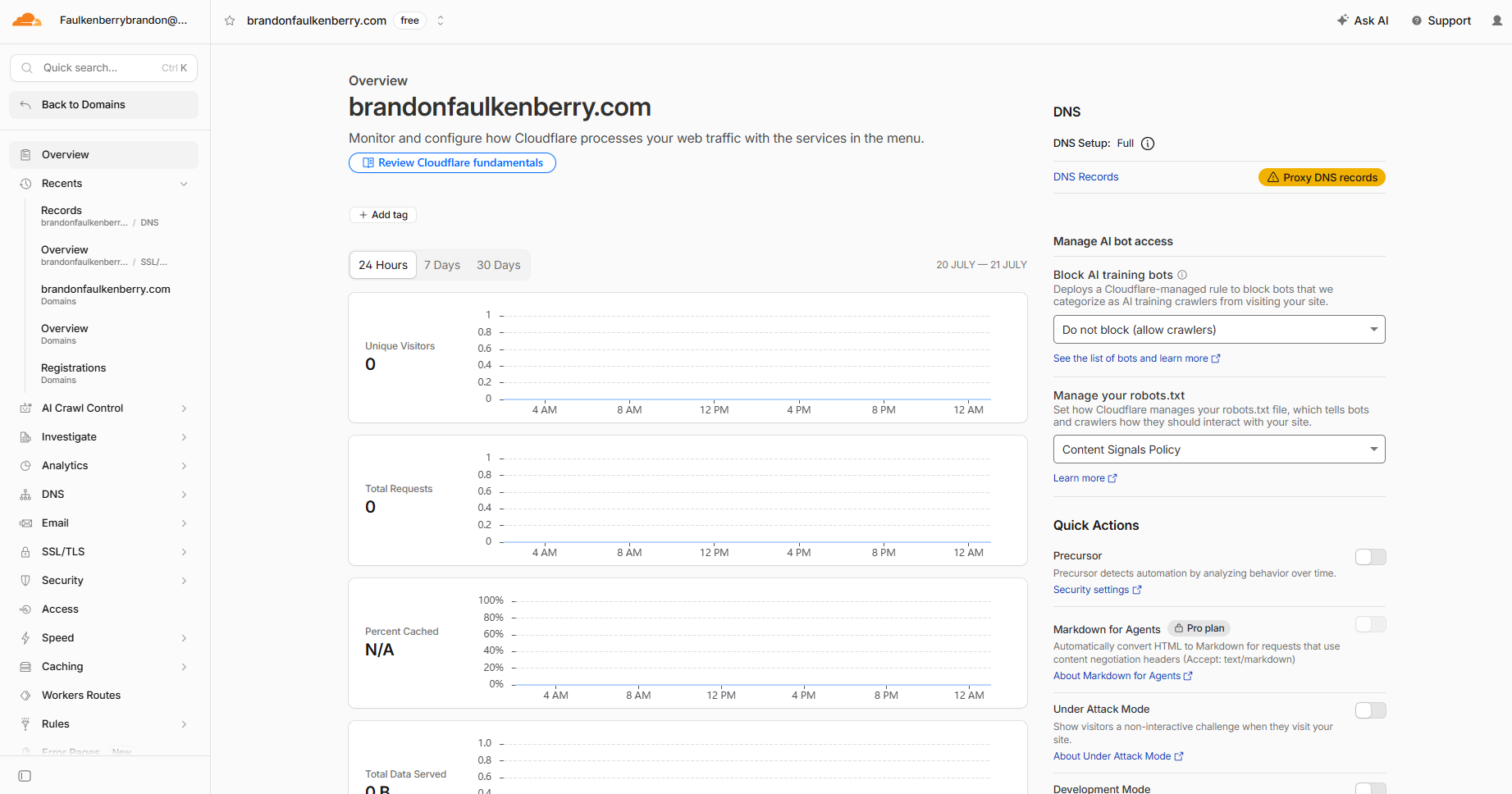Click the Email envelope icon
This screenshot has height=794, width=1512.
pos(25,523)
